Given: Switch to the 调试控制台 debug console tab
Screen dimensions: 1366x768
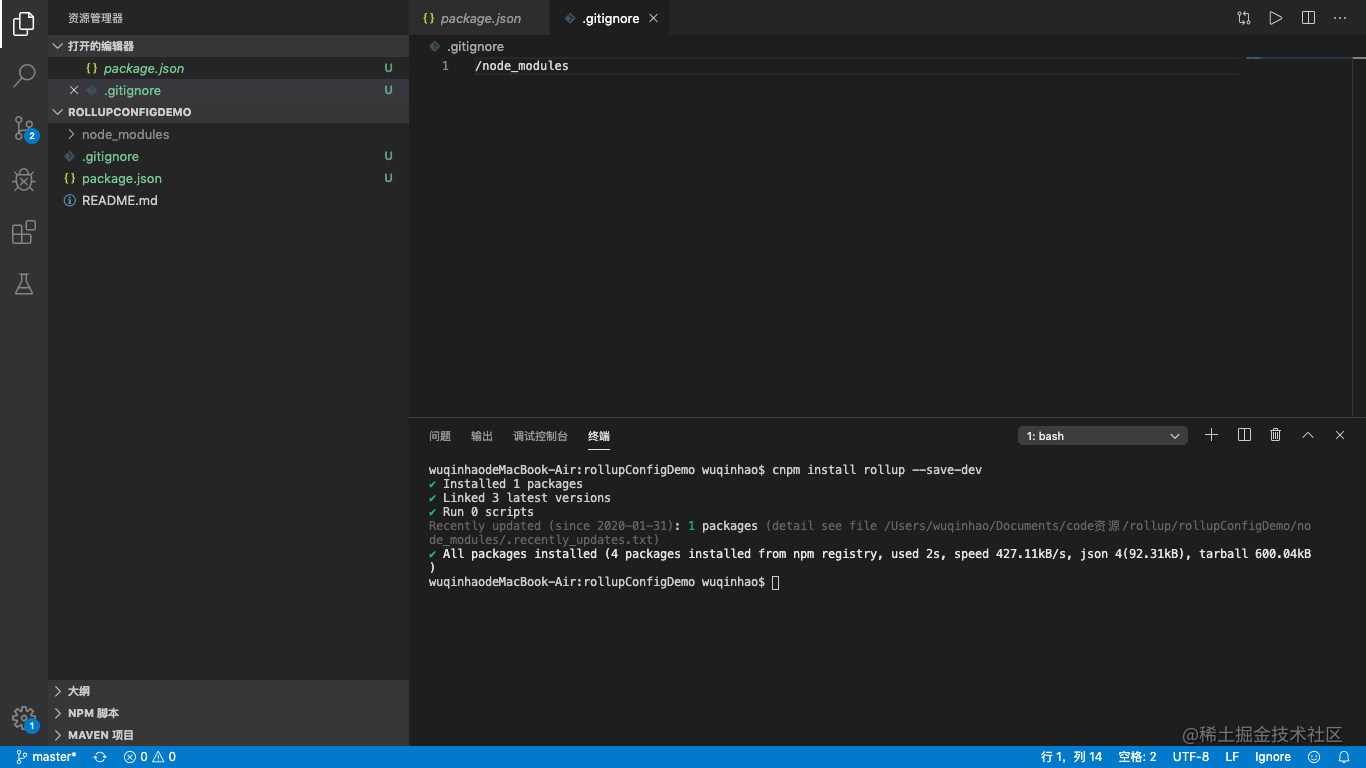Looking at the screenshot, I should [x=540, y=436].
